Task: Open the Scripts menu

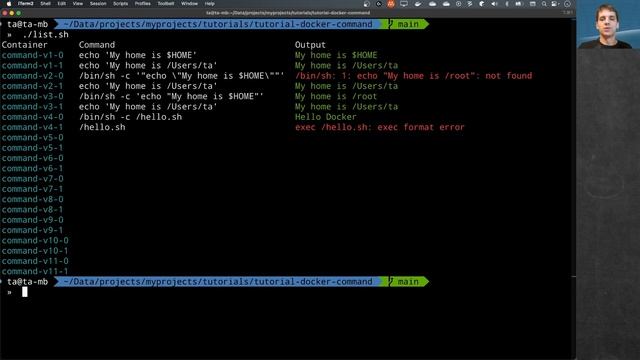Action: [x=120, y=4]
